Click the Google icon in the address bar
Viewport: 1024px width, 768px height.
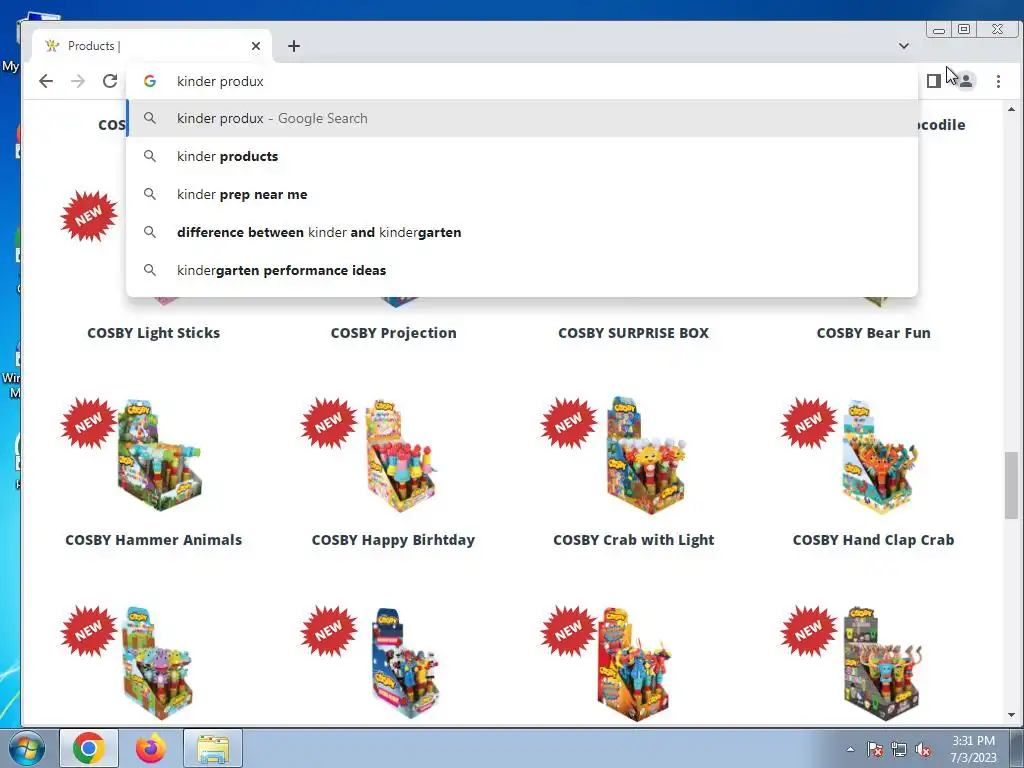[x=150, y=81]
